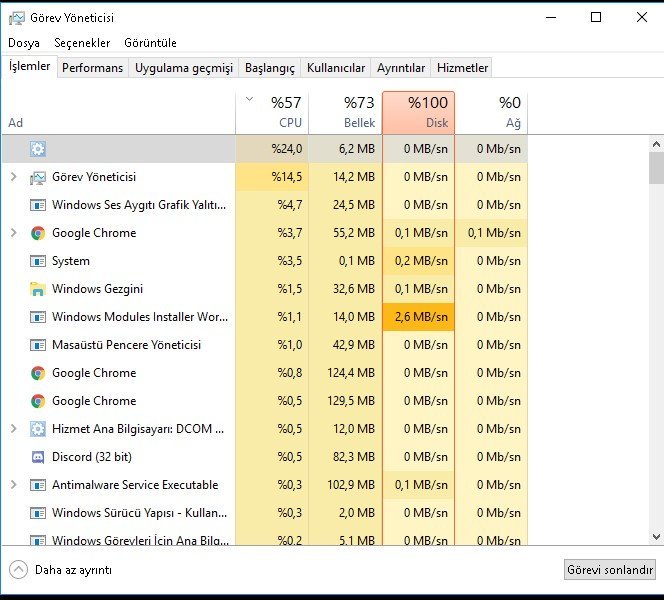This screenshot has width=664, height=600.
Task: Click the Windows Modules Installer Worker icon
Action: (38, 317)
